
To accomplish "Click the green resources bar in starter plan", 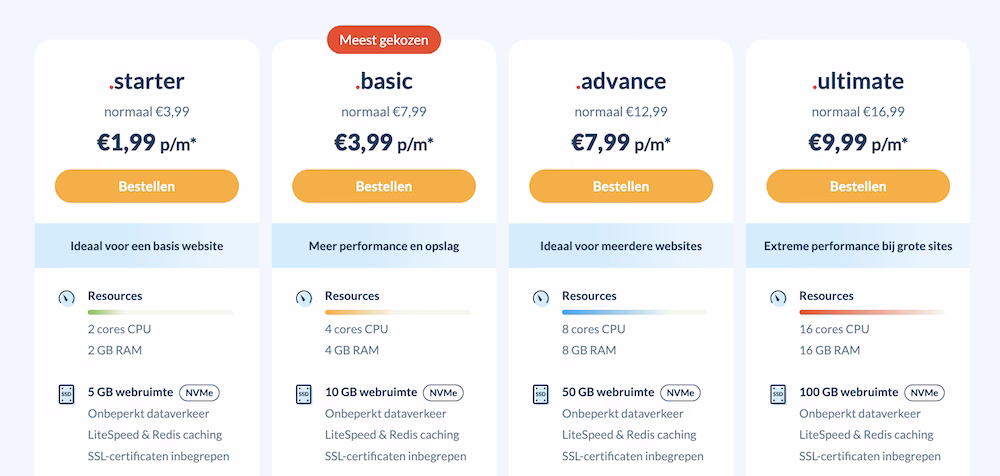I will (161, 312).
